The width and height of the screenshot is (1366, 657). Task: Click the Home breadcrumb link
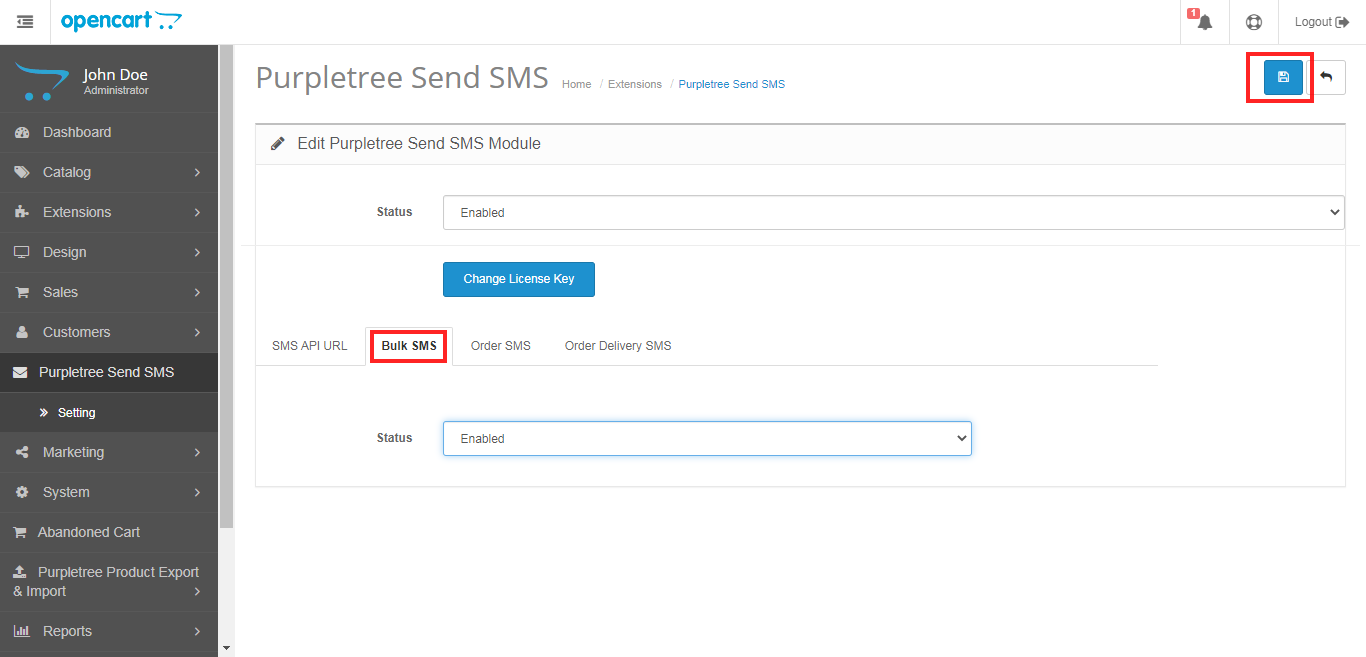[577, 84]
